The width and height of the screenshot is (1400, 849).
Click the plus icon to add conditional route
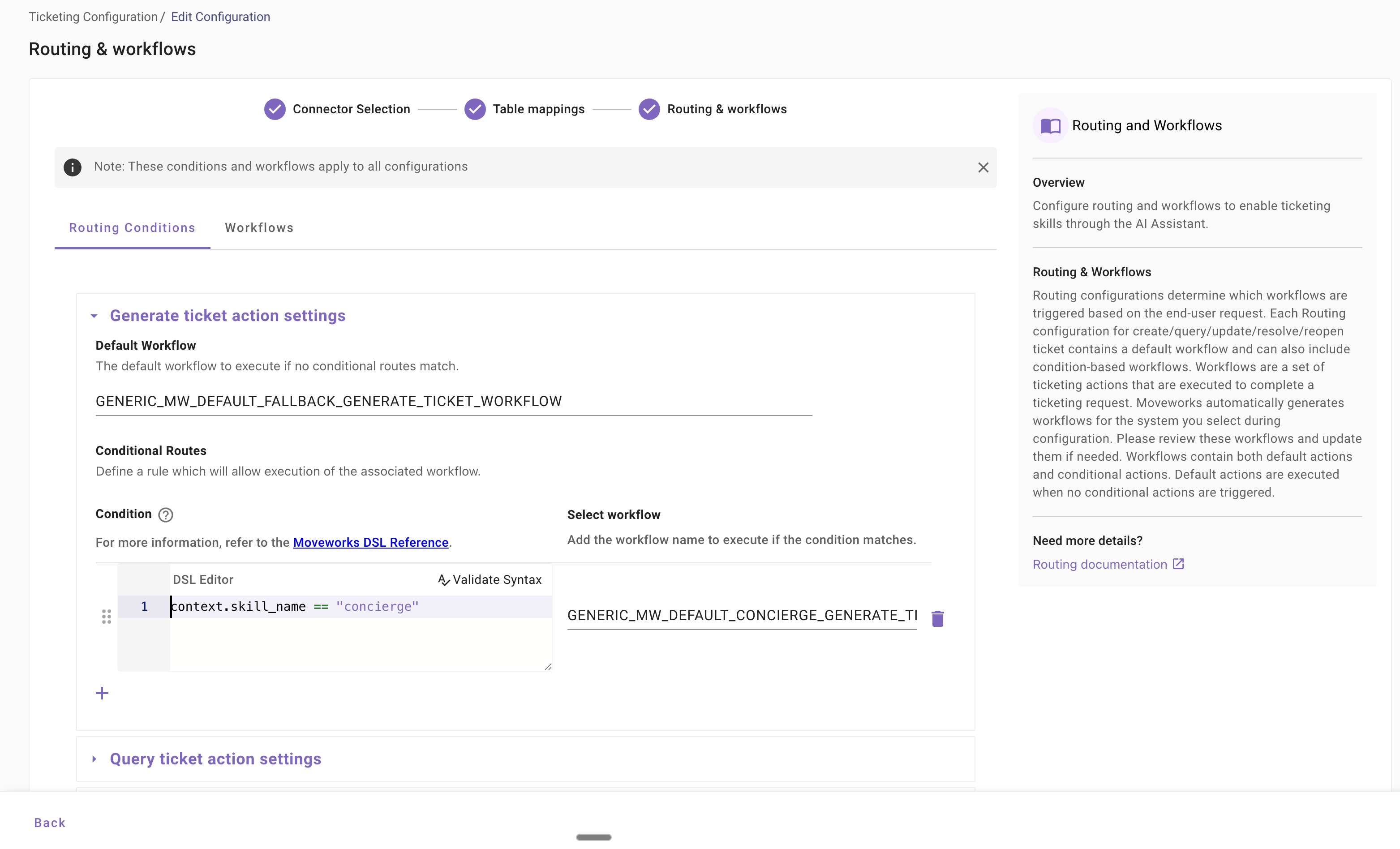pyautogui.click(x=102, y=693)
